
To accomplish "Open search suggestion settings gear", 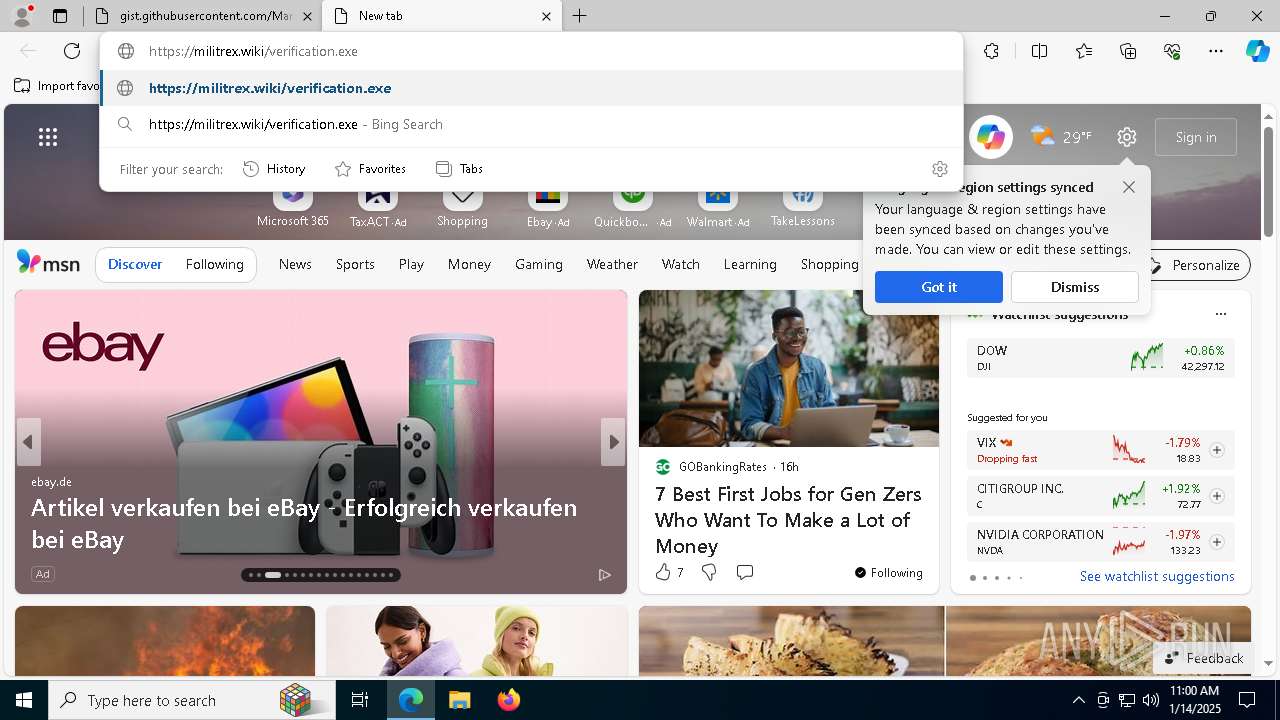I will coord(939,169).
